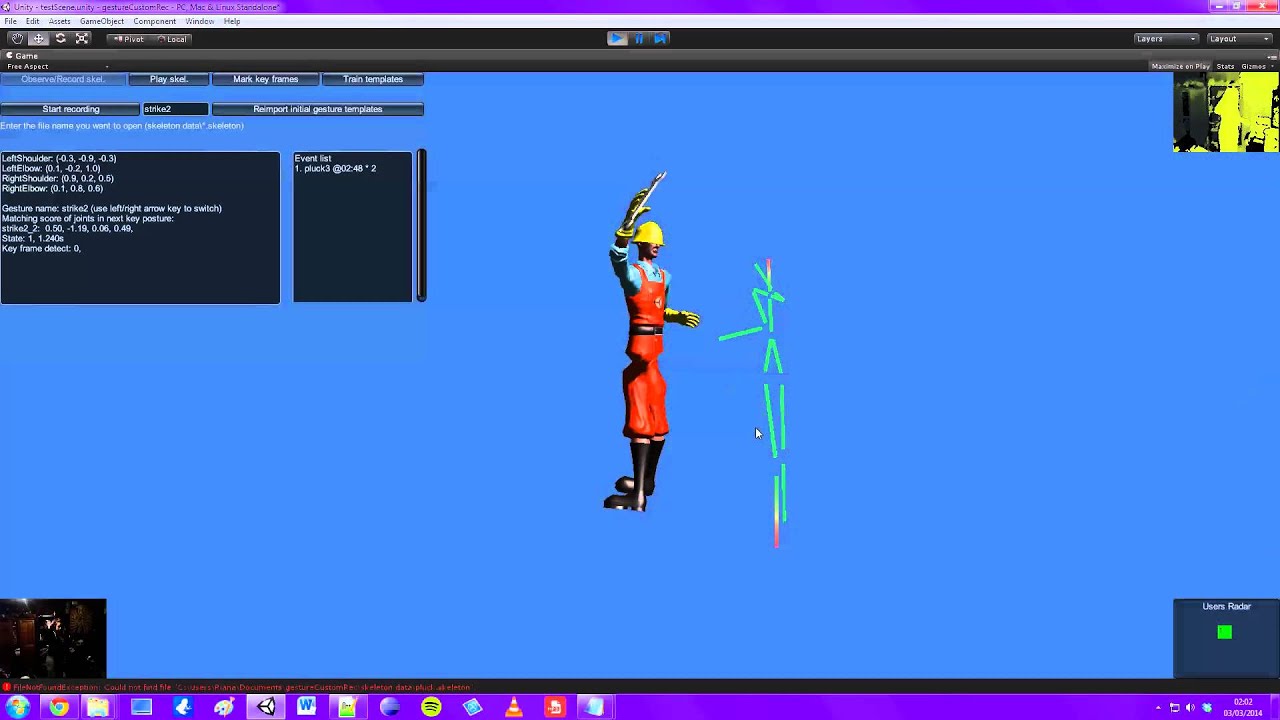
Task: Select the Move tool in Unity toolbar
Action: pyautogui.click(x=39, y=38)
